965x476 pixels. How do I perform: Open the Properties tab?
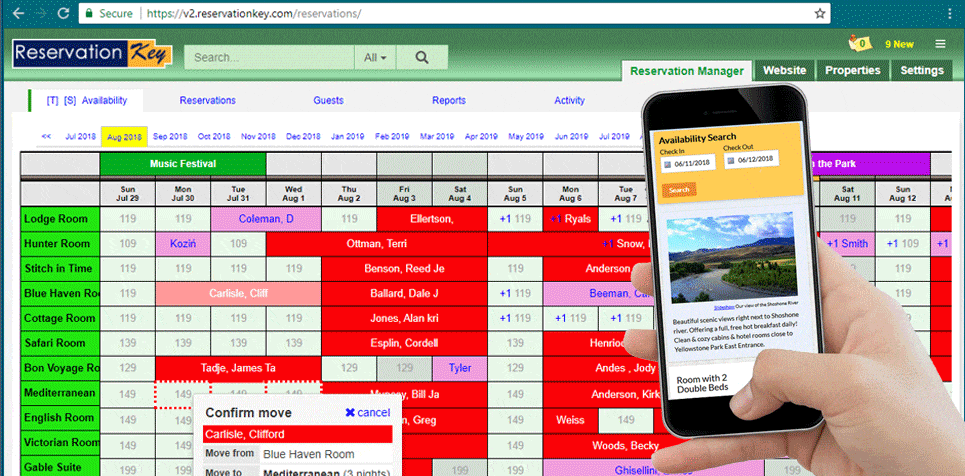[x=852, y=71]
